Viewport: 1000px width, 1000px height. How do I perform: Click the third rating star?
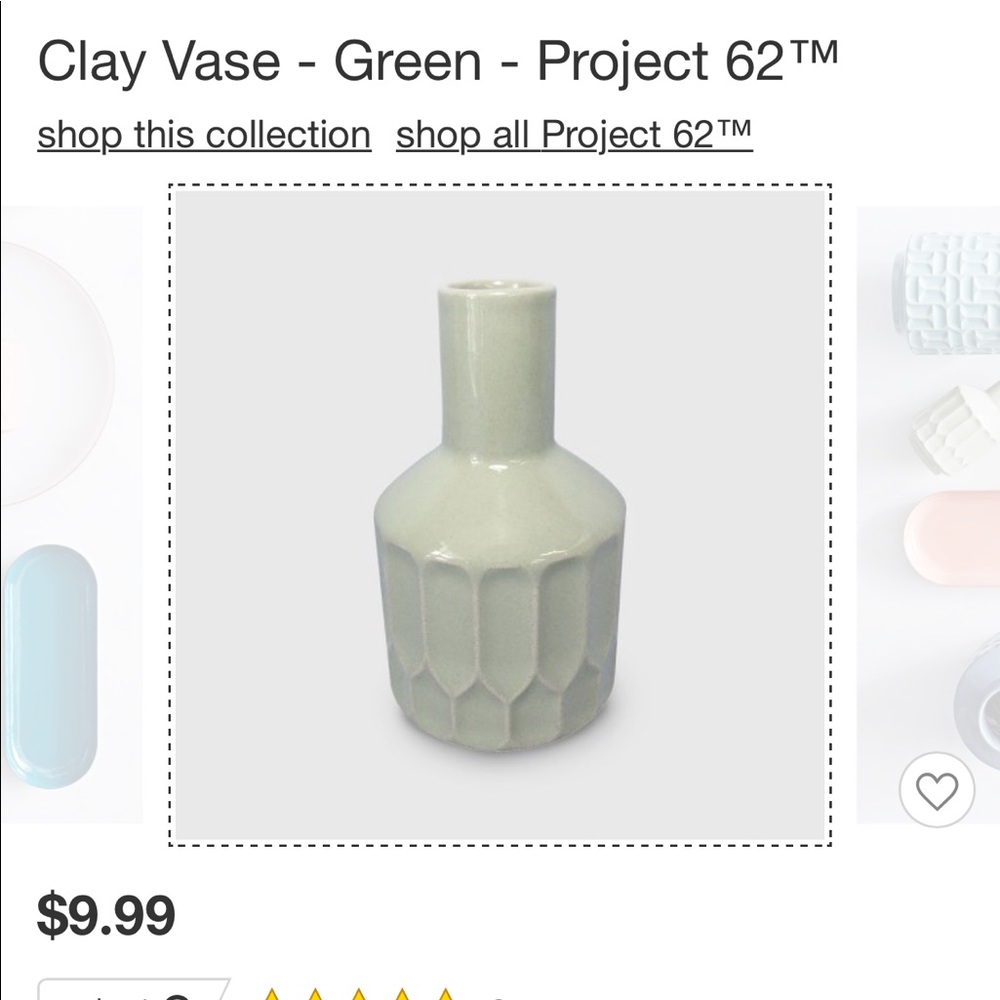point(360,994)
